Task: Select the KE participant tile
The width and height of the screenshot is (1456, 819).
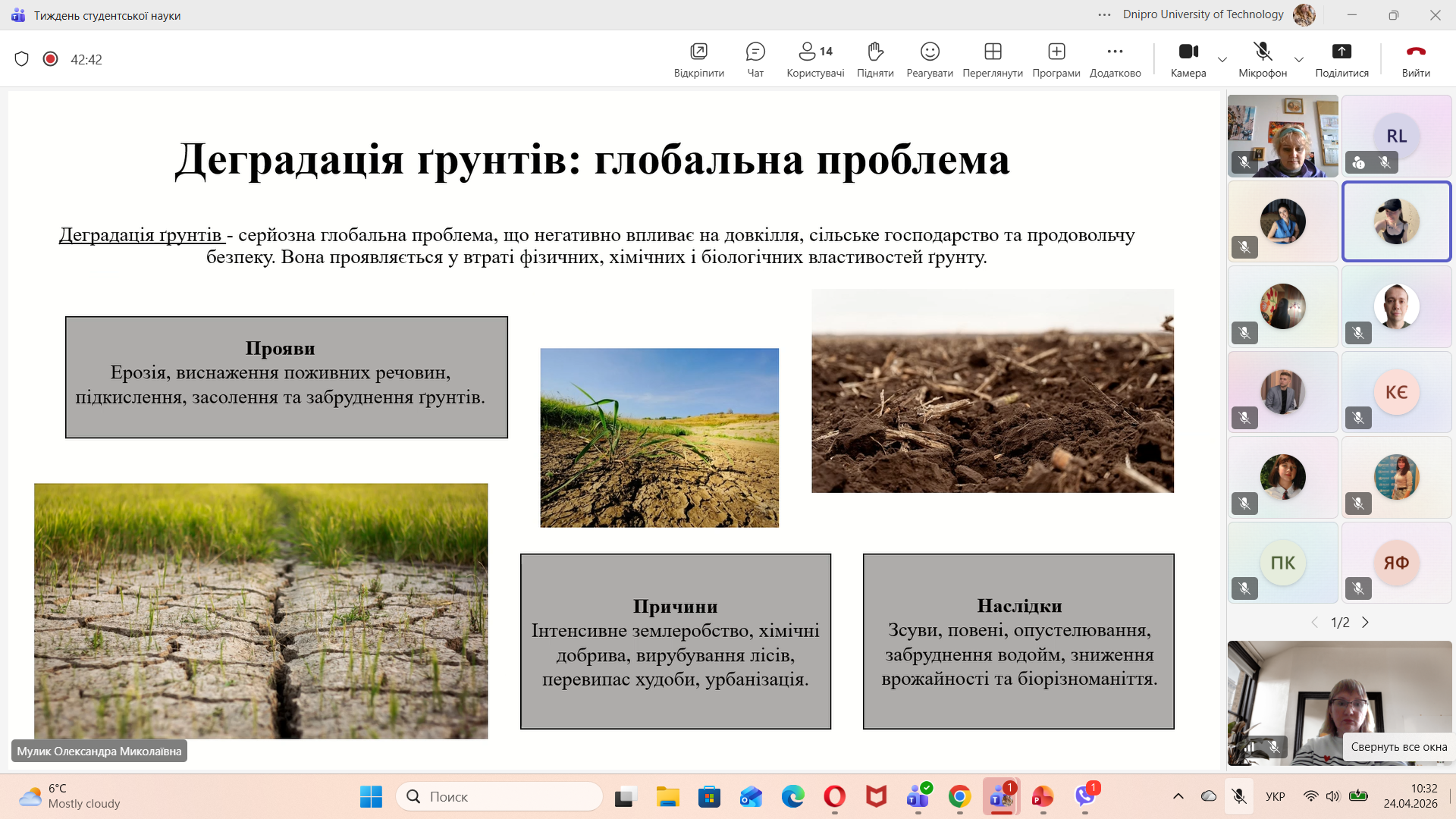Action: coord(1396,392)
